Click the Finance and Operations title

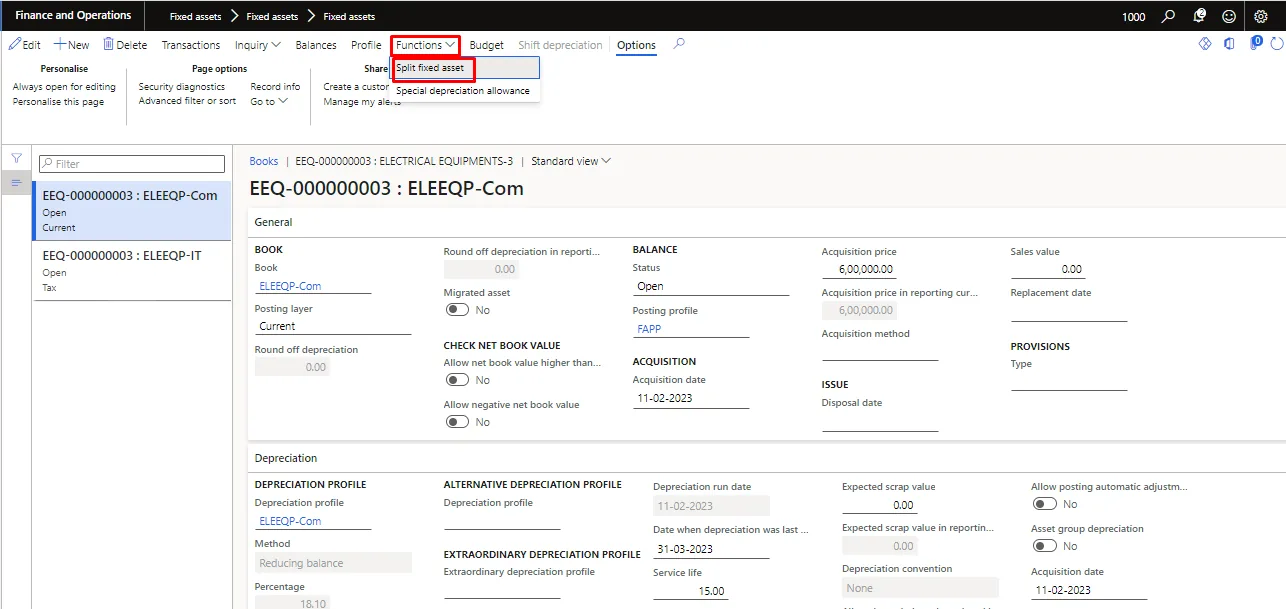tap(73, 15)
